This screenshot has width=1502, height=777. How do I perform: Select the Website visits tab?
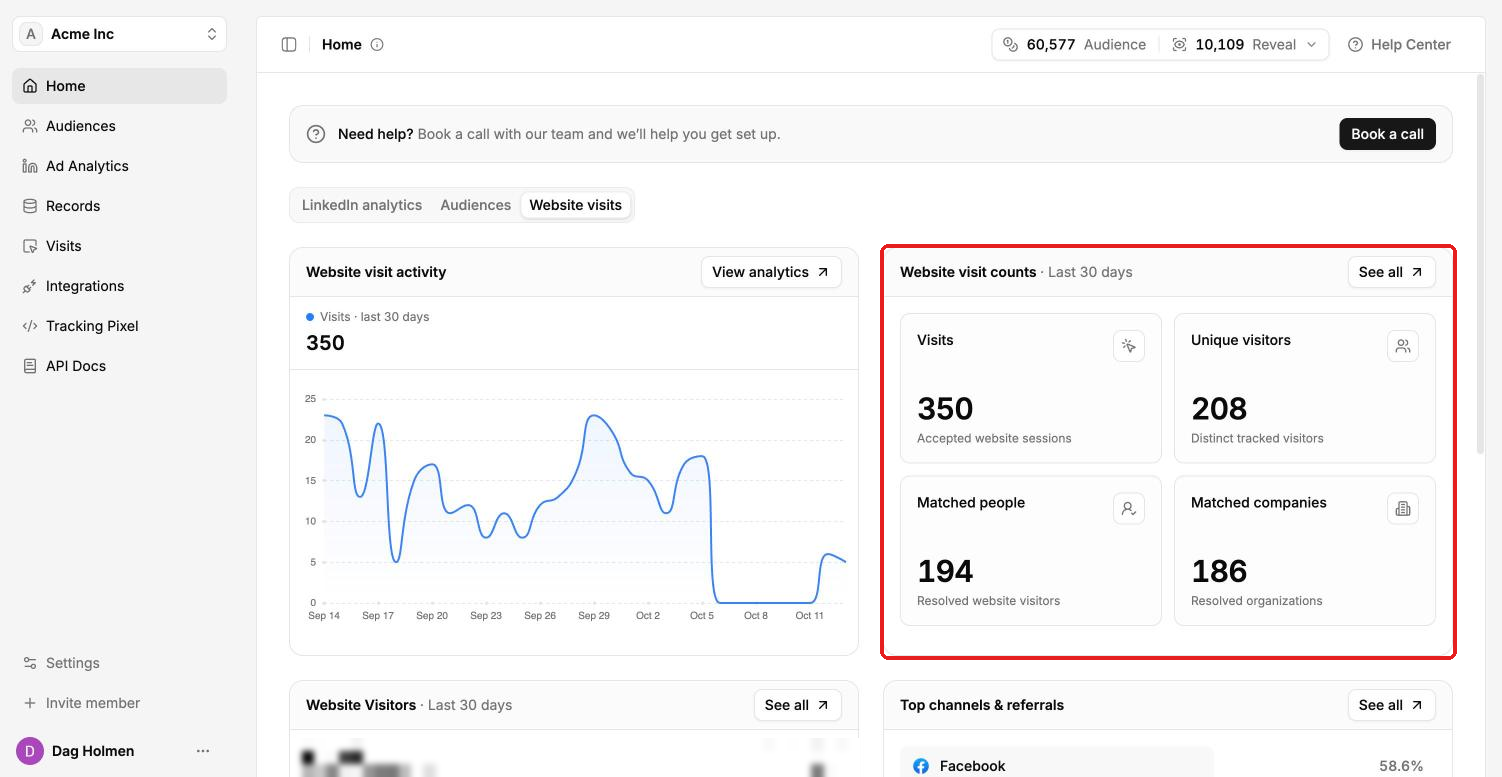[x=575, y=205]
